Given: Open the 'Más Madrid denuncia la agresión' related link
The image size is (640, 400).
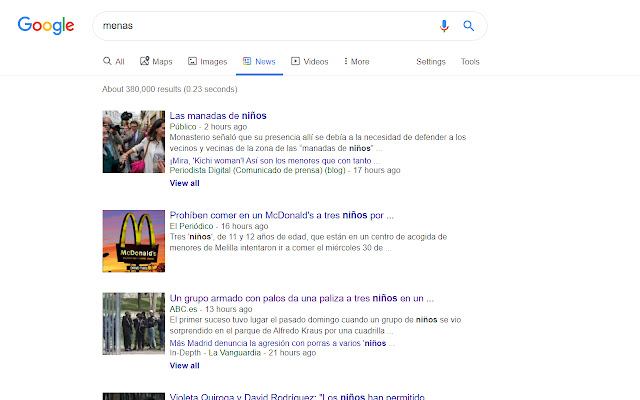Looking at the screenshot, I should [282, 343].
